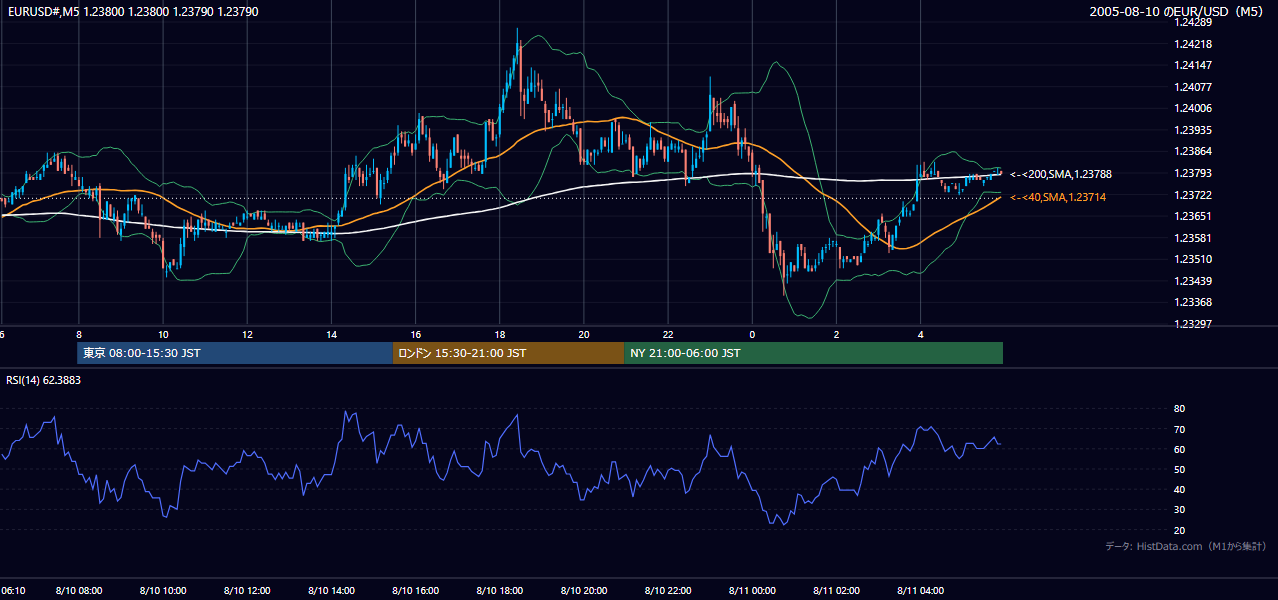Screen dimensions: 1278x600
Task: Click the bottom time label 8/10 16:00
Action: pos(415,591)
